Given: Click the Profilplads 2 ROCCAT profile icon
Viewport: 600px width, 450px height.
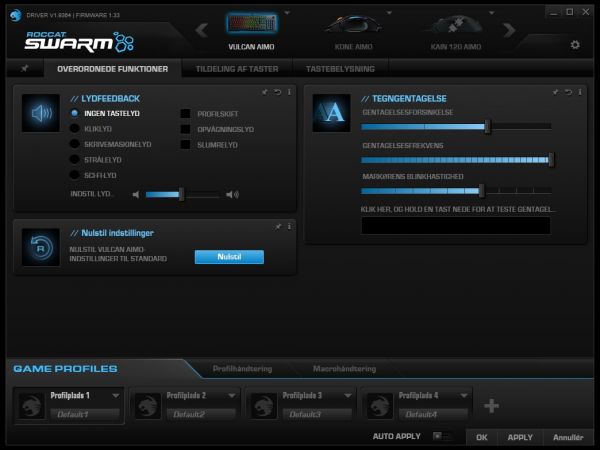Looking at the screenshot, I should 148,406.
